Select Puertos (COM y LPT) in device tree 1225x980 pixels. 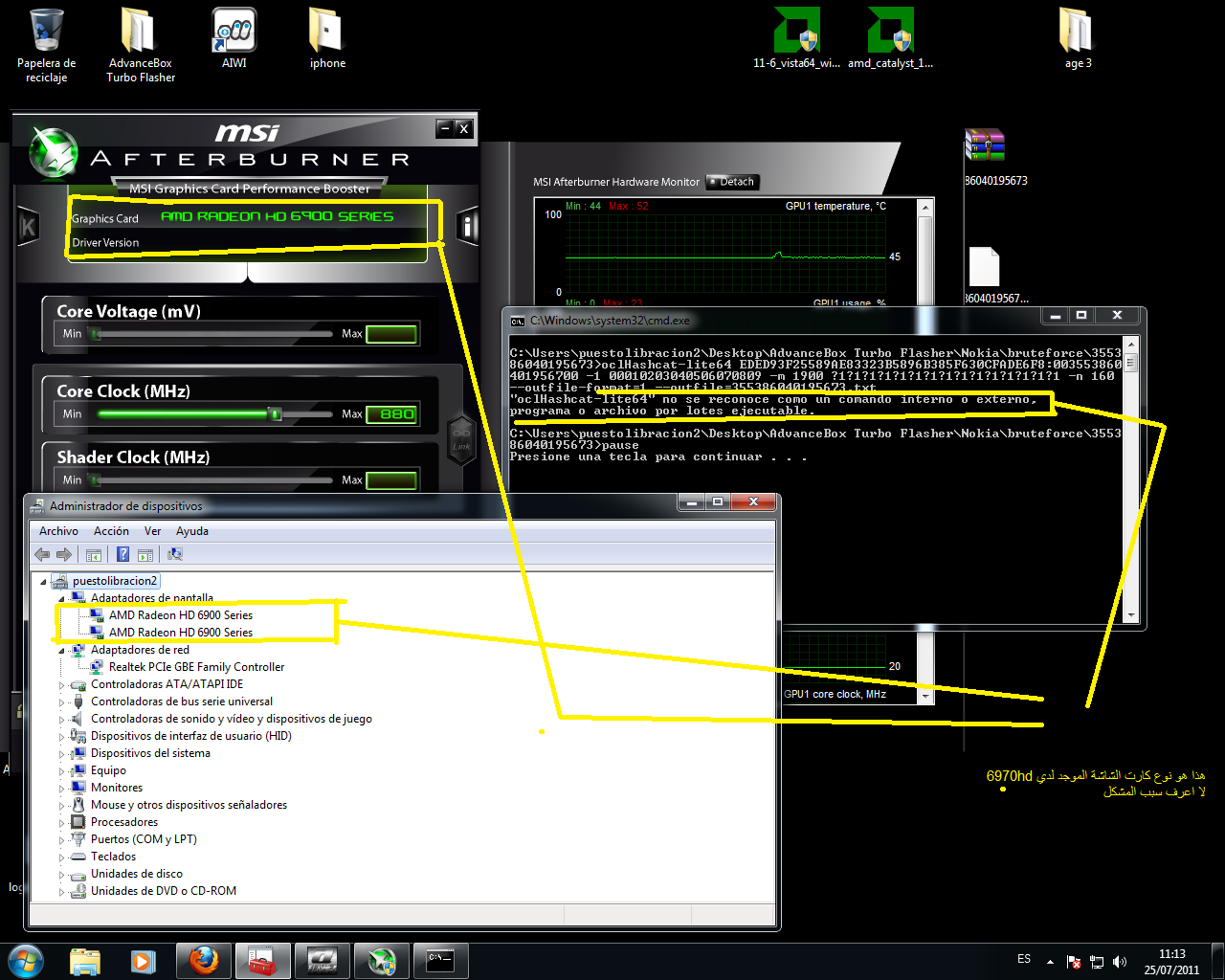pos(144,839)
